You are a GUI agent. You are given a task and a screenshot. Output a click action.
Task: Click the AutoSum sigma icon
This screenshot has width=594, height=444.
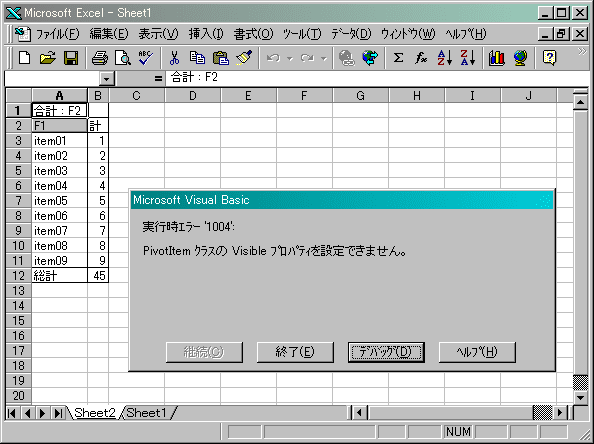(x=398, y=58)
